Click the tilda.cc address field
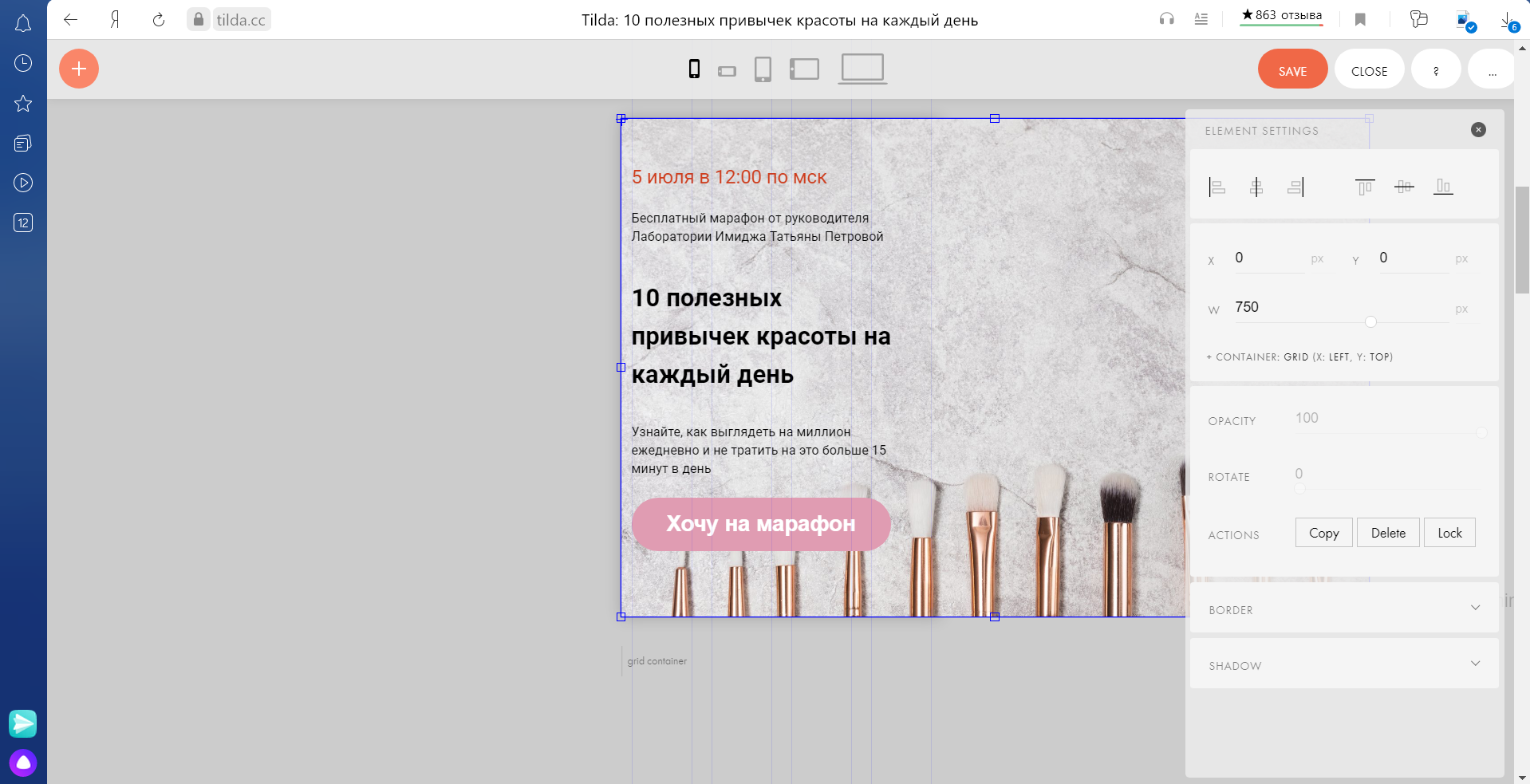1530x784 pixels. point(241,19)
